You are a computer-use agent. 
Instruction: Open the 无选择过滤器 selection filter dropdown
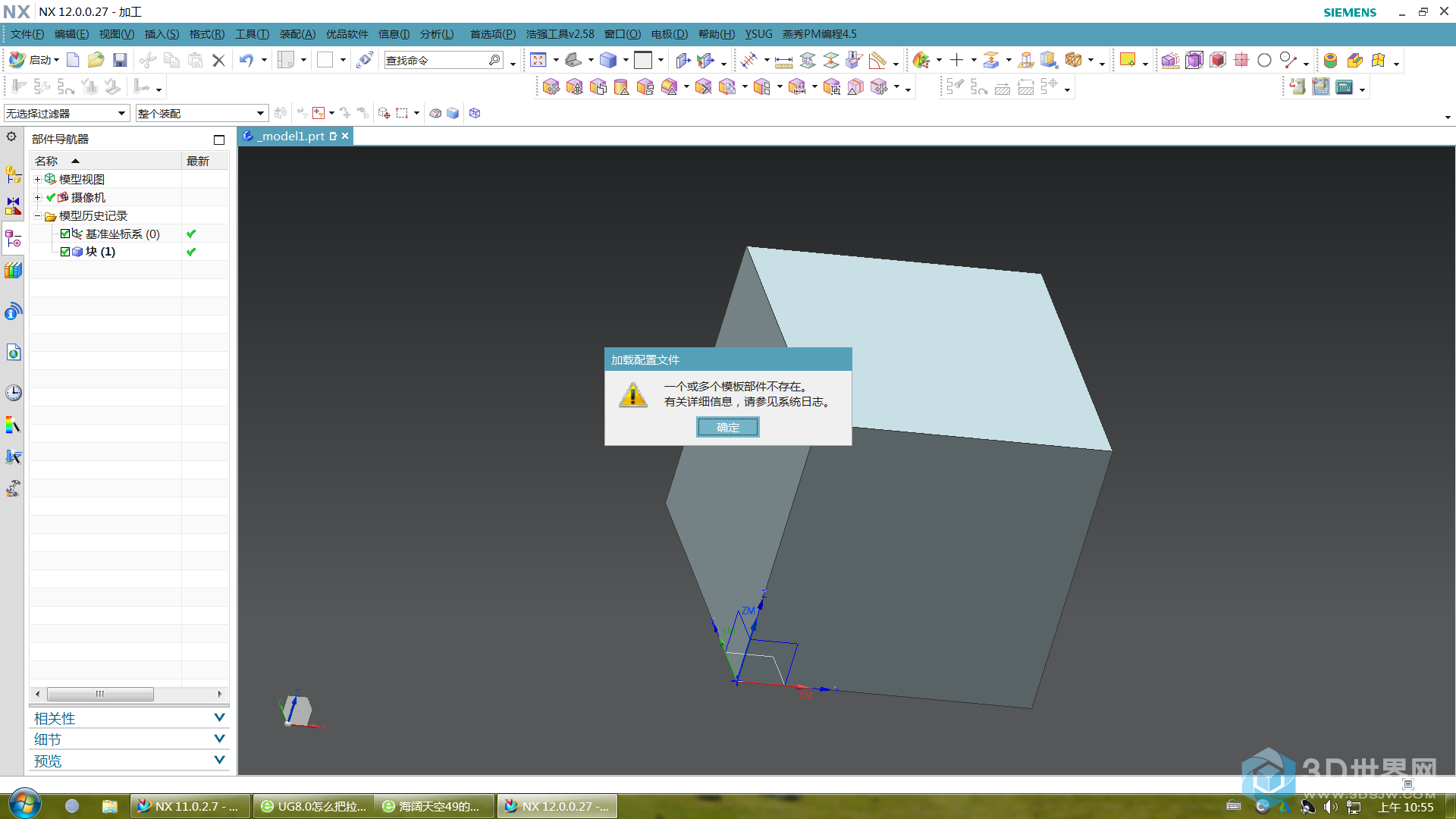pos(66,113)
